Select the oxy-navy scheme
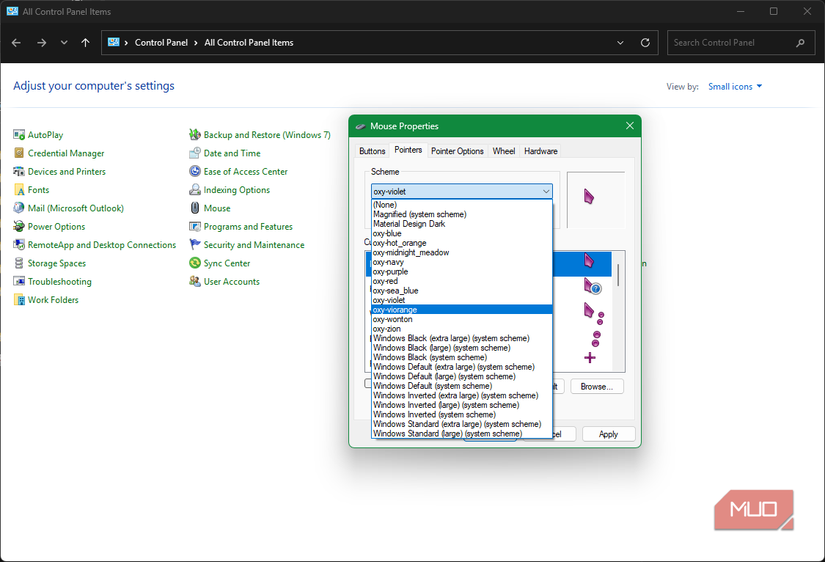This screenshot has width=825, height=562. point(461,262)
